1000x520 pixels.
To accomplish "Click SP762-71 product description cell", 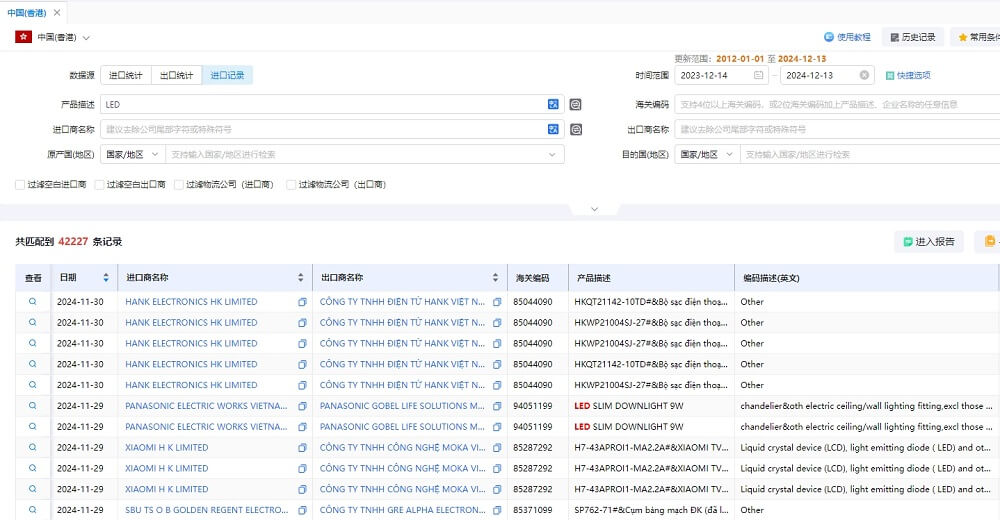I will (651, 510).
